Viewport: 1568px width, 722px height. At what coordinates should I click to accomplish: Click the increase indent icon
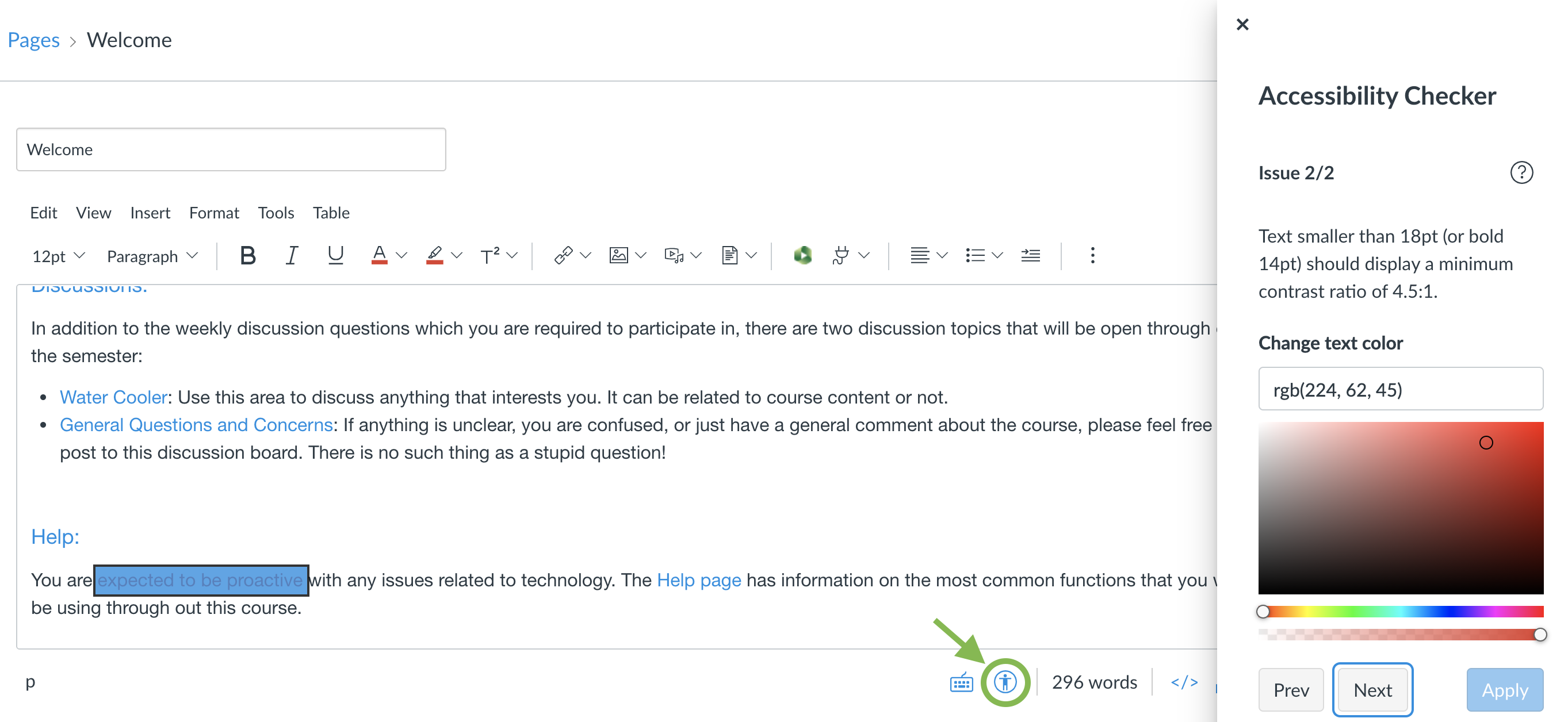click(x=1031, y=255)
